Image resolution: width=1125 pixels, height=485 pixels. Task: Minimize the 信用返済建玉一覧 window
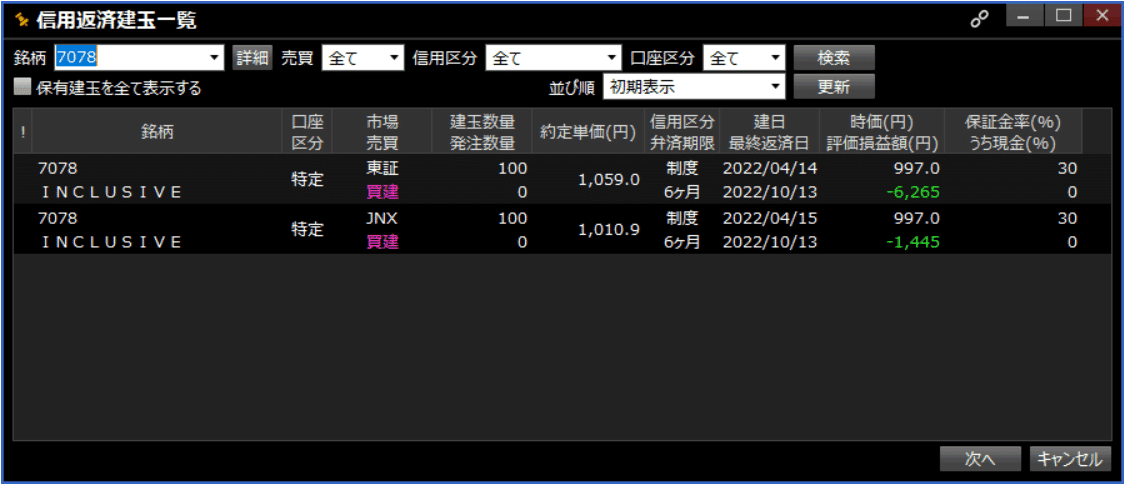[1024, 15]
